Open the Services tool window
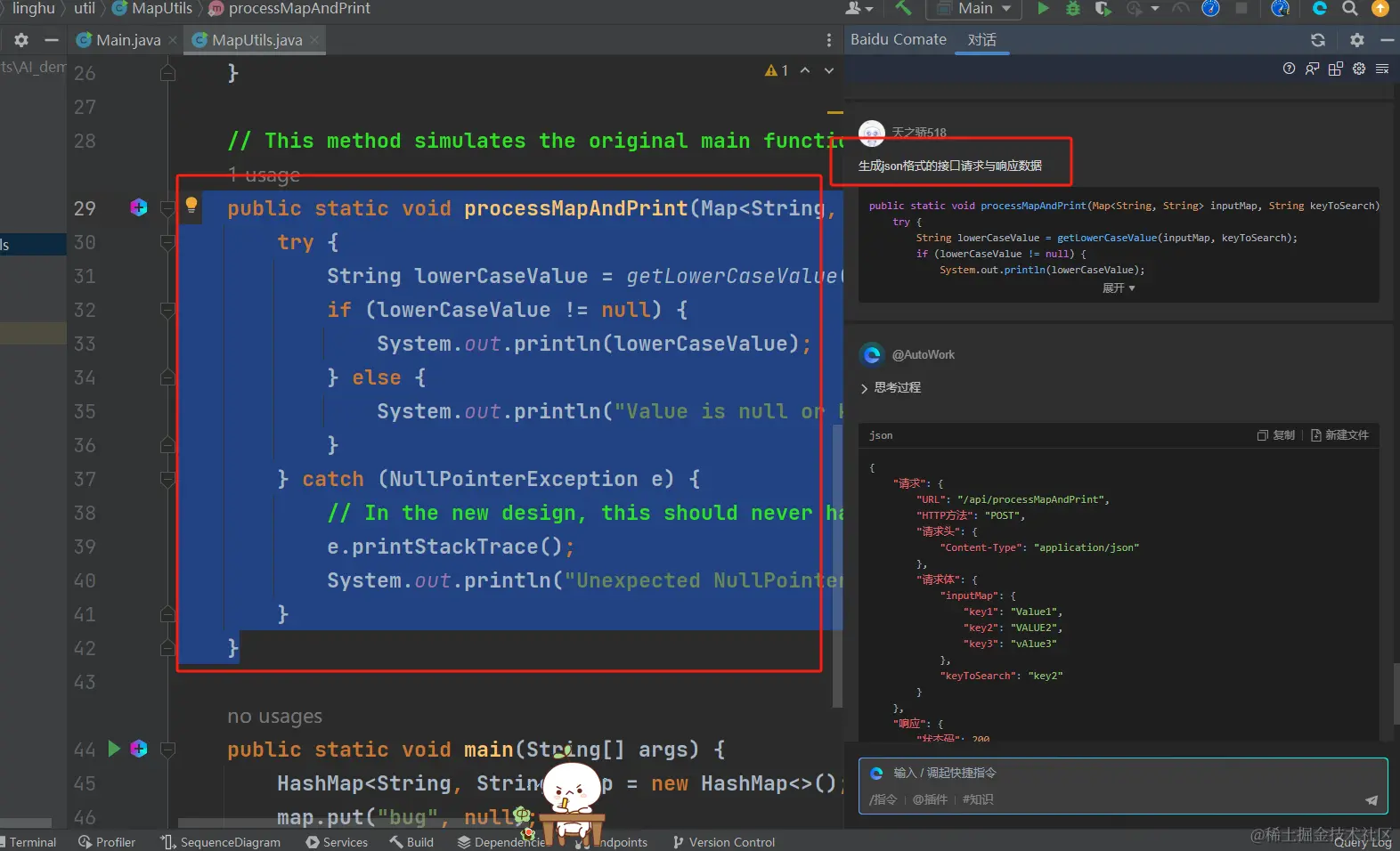The width and height of the screenshot is (1400, 851). pos(337,842)
